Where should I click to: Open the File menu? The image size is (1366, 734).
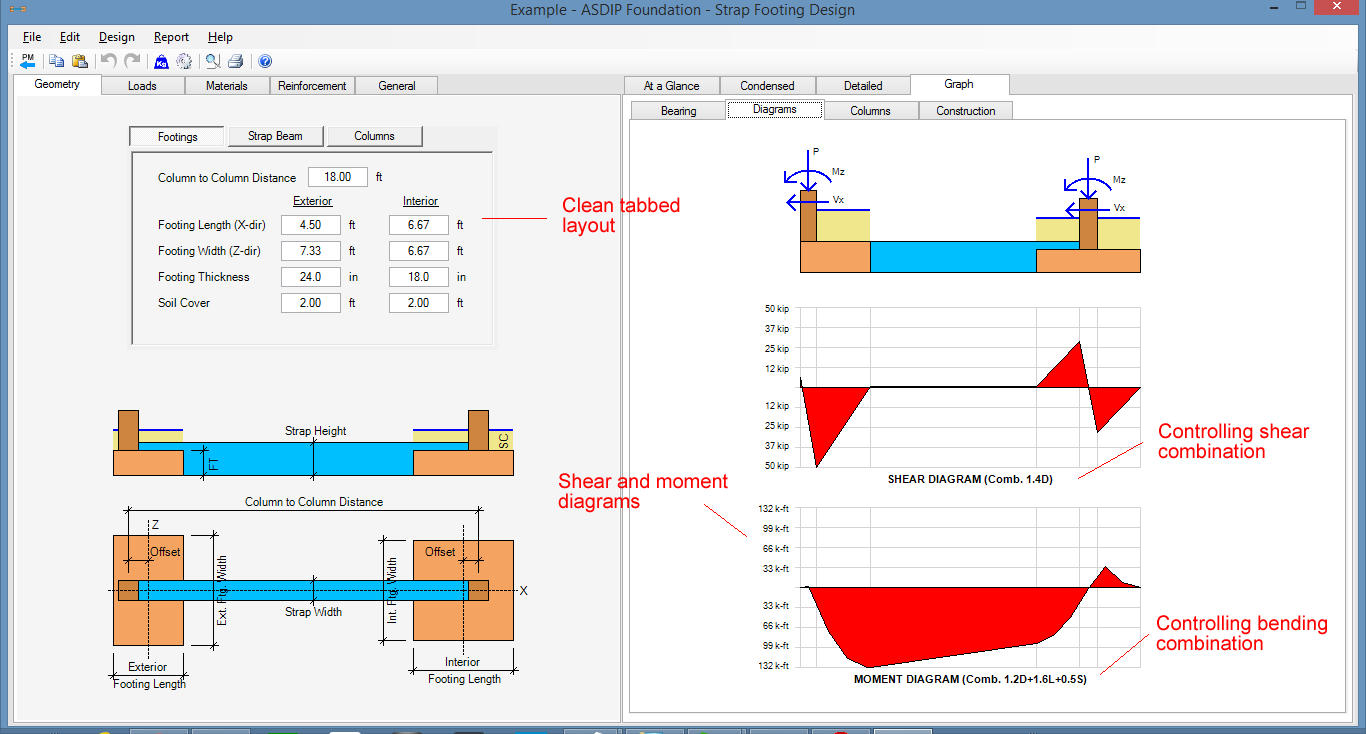pos(32,37)
